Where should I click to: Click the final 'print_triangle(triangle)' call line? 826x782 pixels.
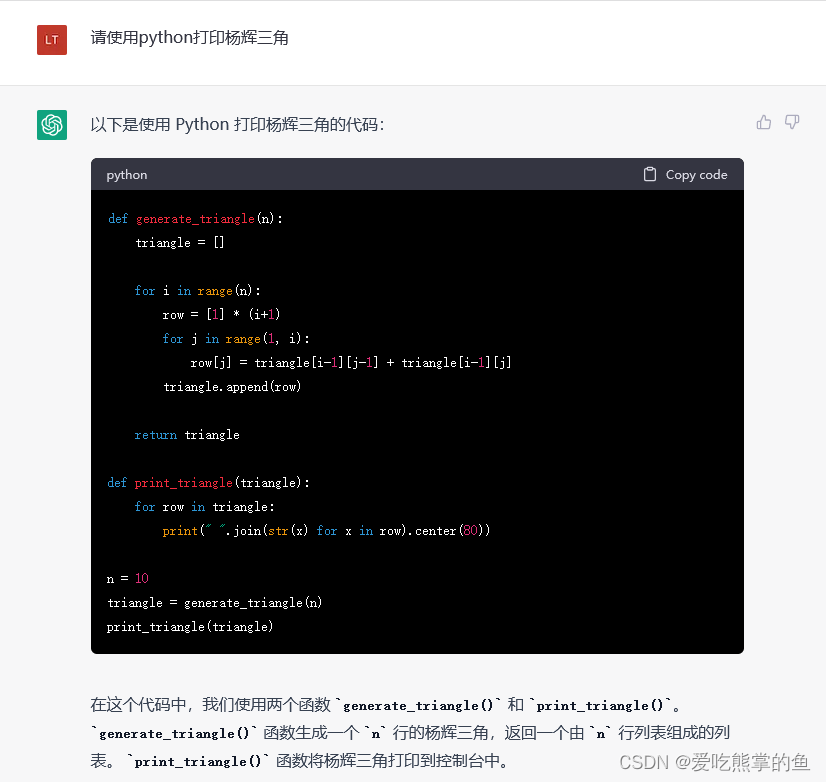coord(190,627)
